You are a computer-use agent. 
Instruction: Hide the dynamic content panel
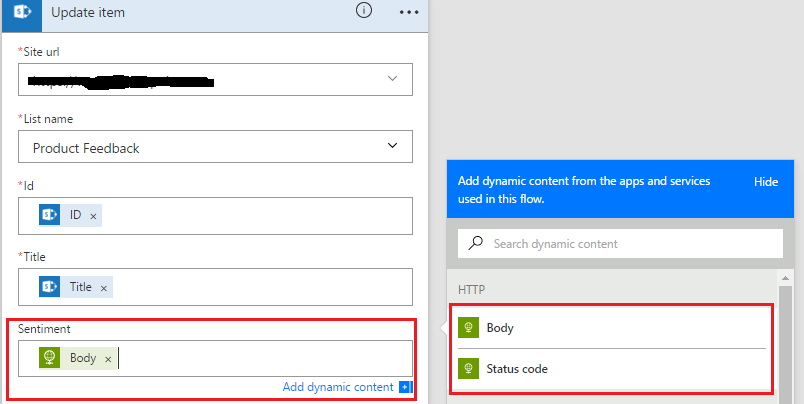[x=766, y=181]
